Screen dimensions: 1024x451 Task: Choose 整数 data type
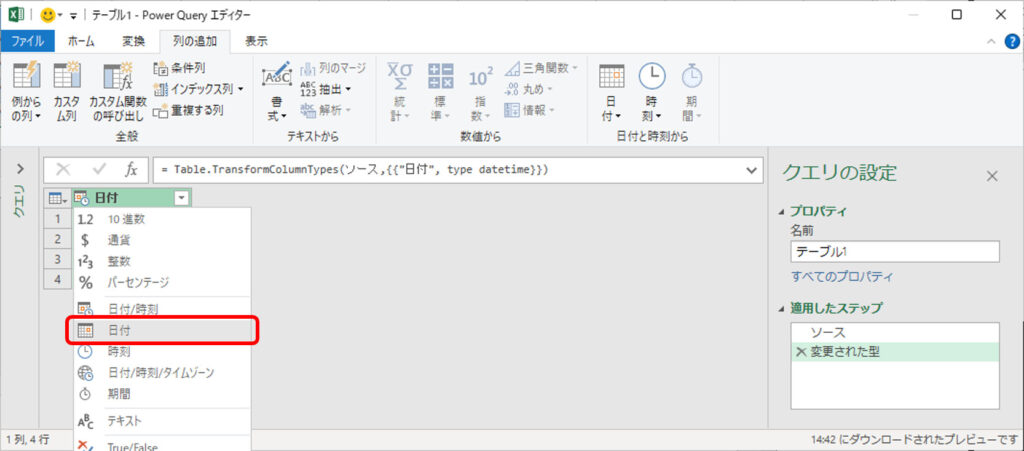pos(162,261)
